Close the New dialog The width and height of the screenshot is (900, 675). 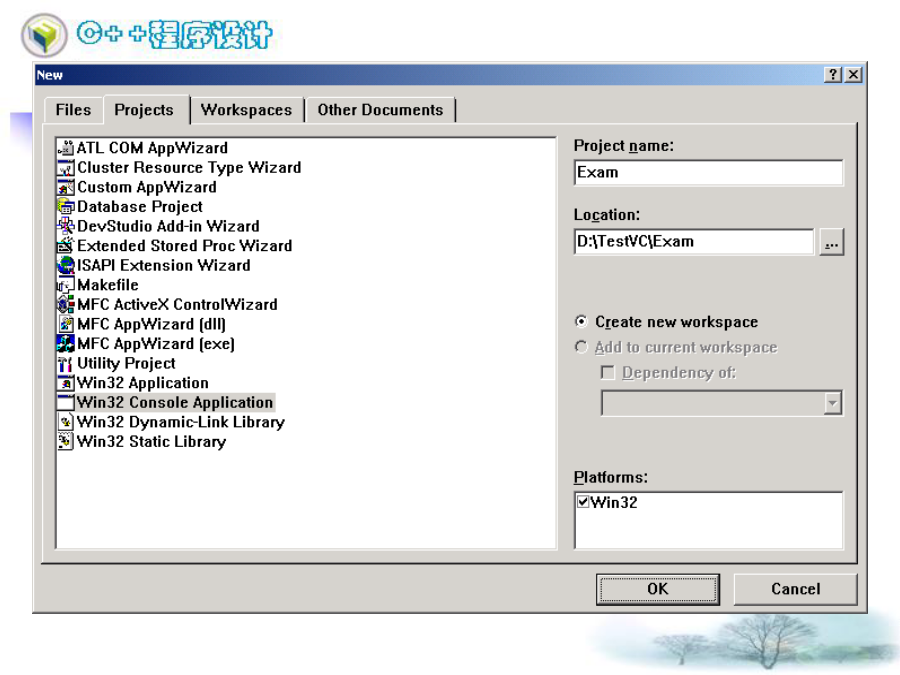pos(854,75)
